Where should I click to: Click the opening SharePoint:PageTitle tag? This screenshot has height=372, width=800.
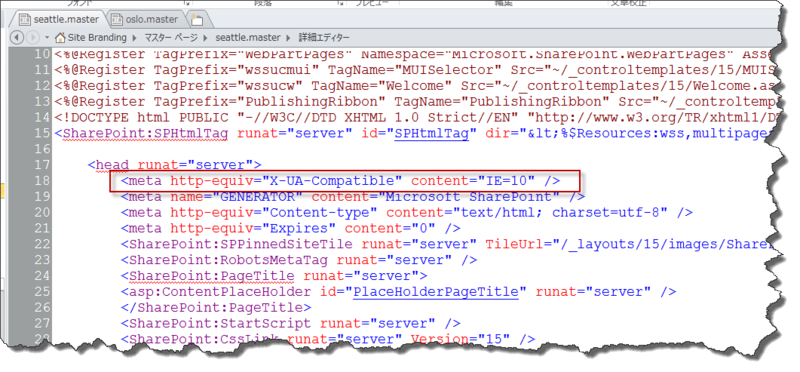(x=274, y=276)
